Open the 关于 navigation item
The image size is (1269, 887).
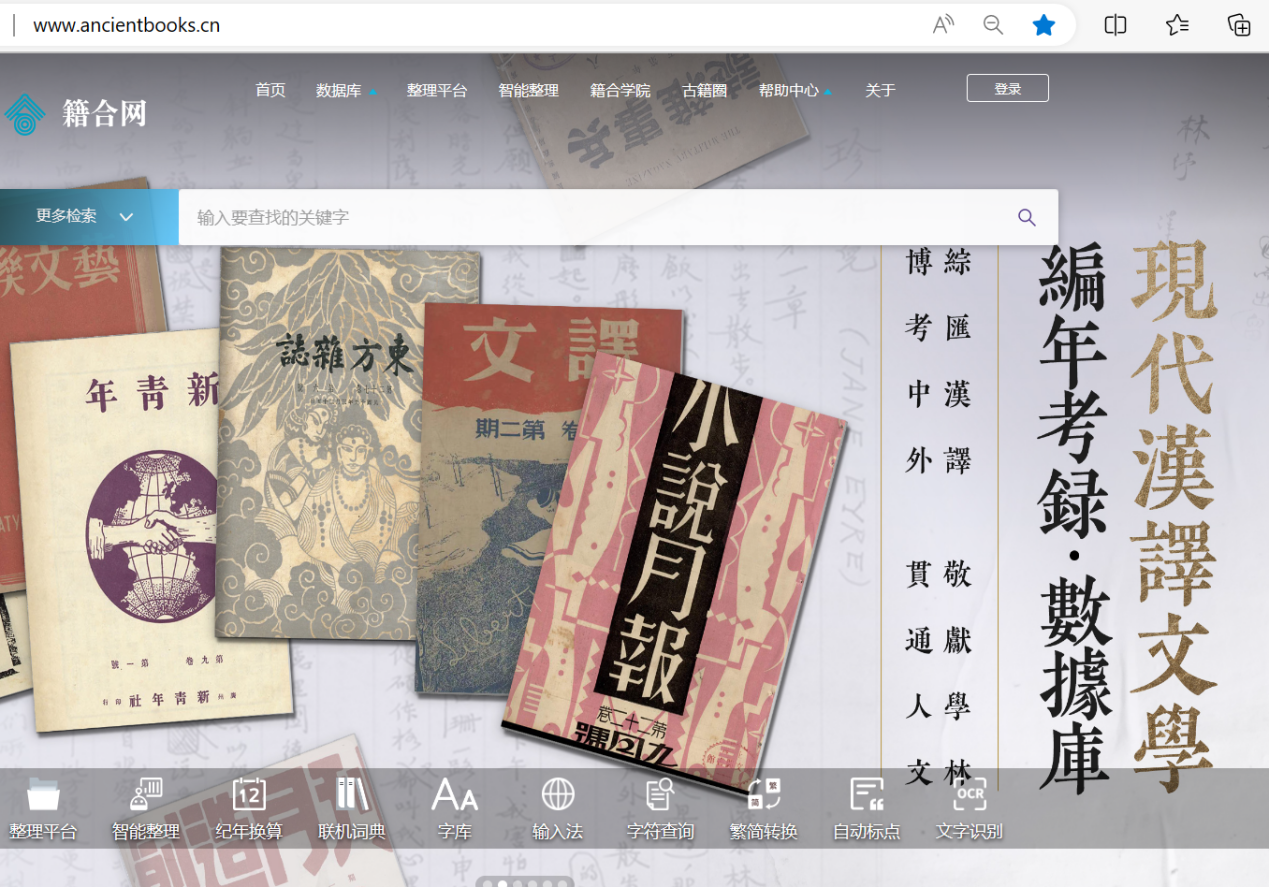(880, 90)
